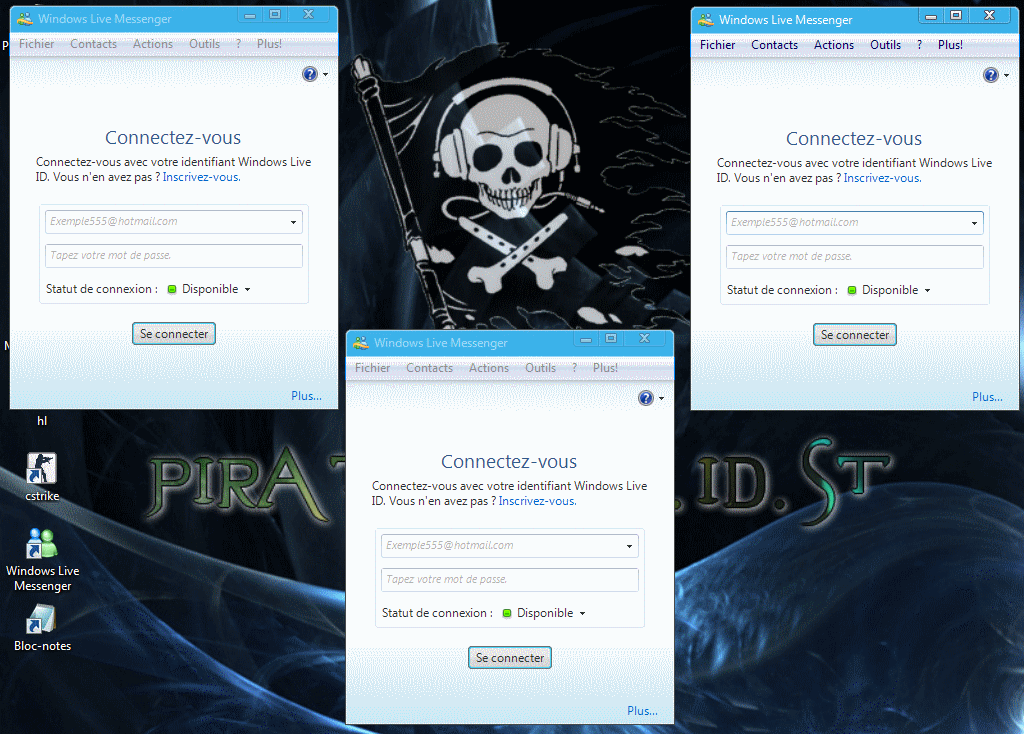The width and height of the screenshot is (1024, 734).
Task: Open the Fichier menu in the bottom window
Action: (372, 368)
